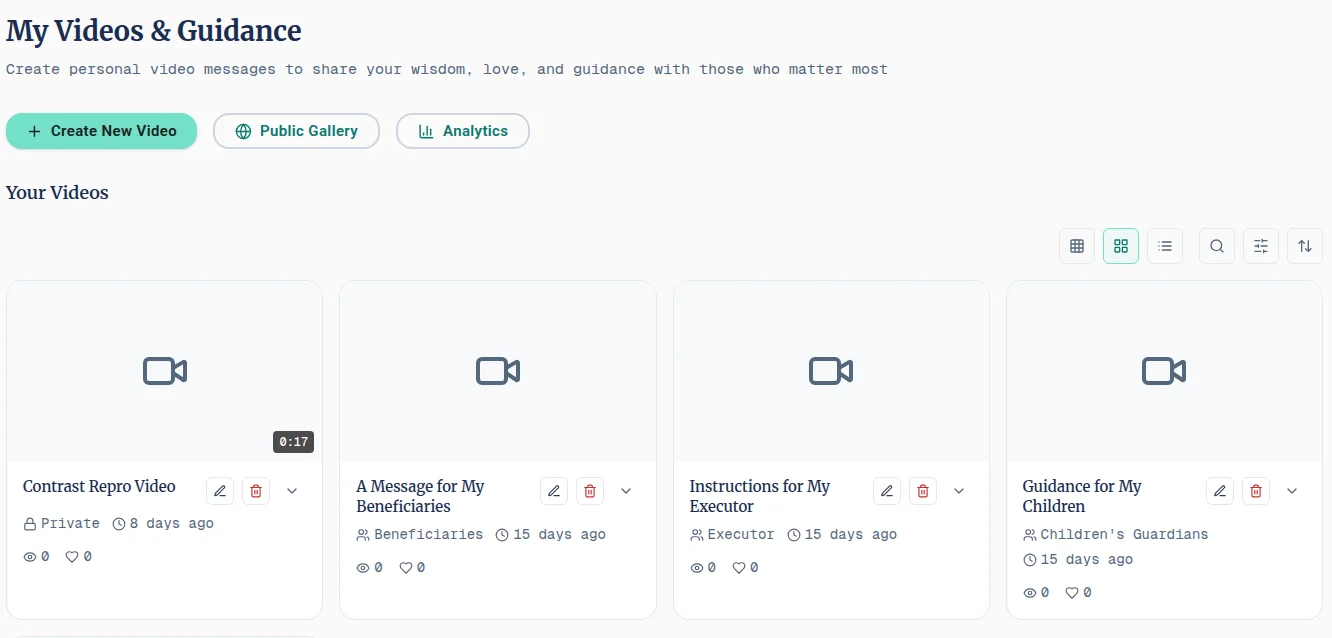Click views eye icon on Guidance for Children card
Image resolution: width=1332 pixels, height=638 pixels.
[x=1030, y=593]
